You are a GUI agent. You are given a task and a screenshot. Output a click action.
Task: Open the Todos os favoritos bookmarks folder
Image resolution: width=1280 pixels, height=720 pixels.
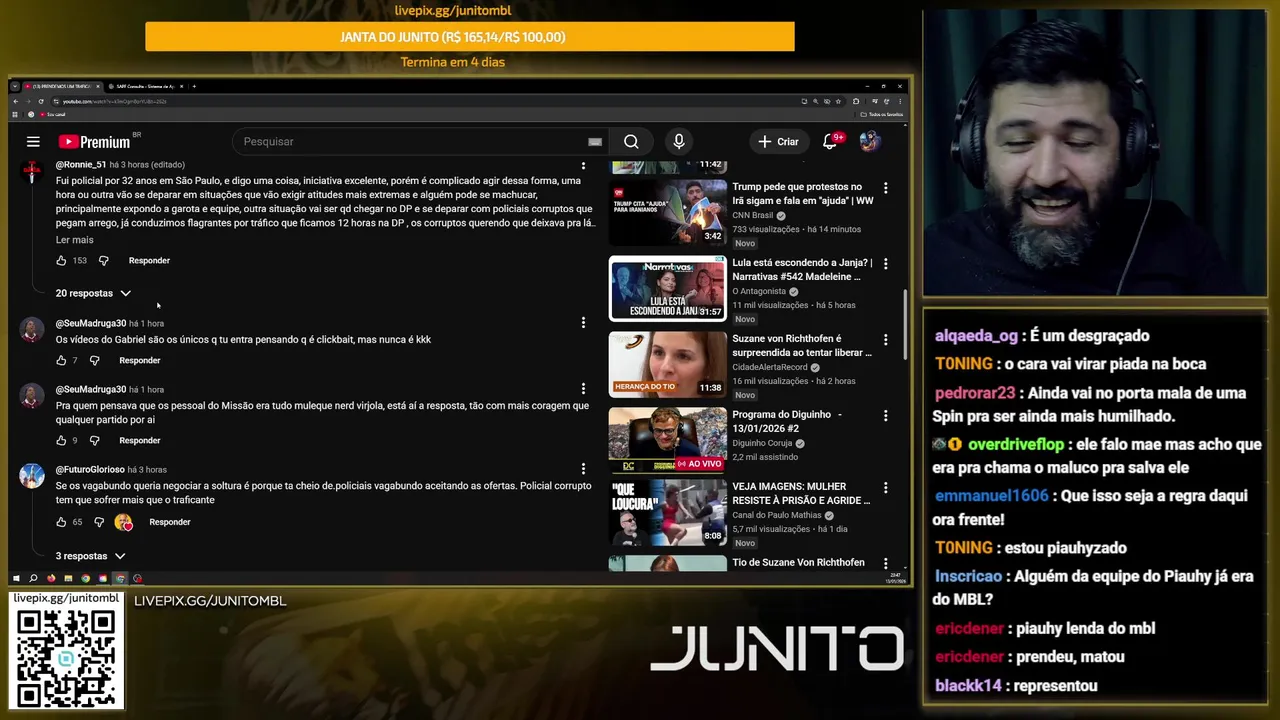882,114
